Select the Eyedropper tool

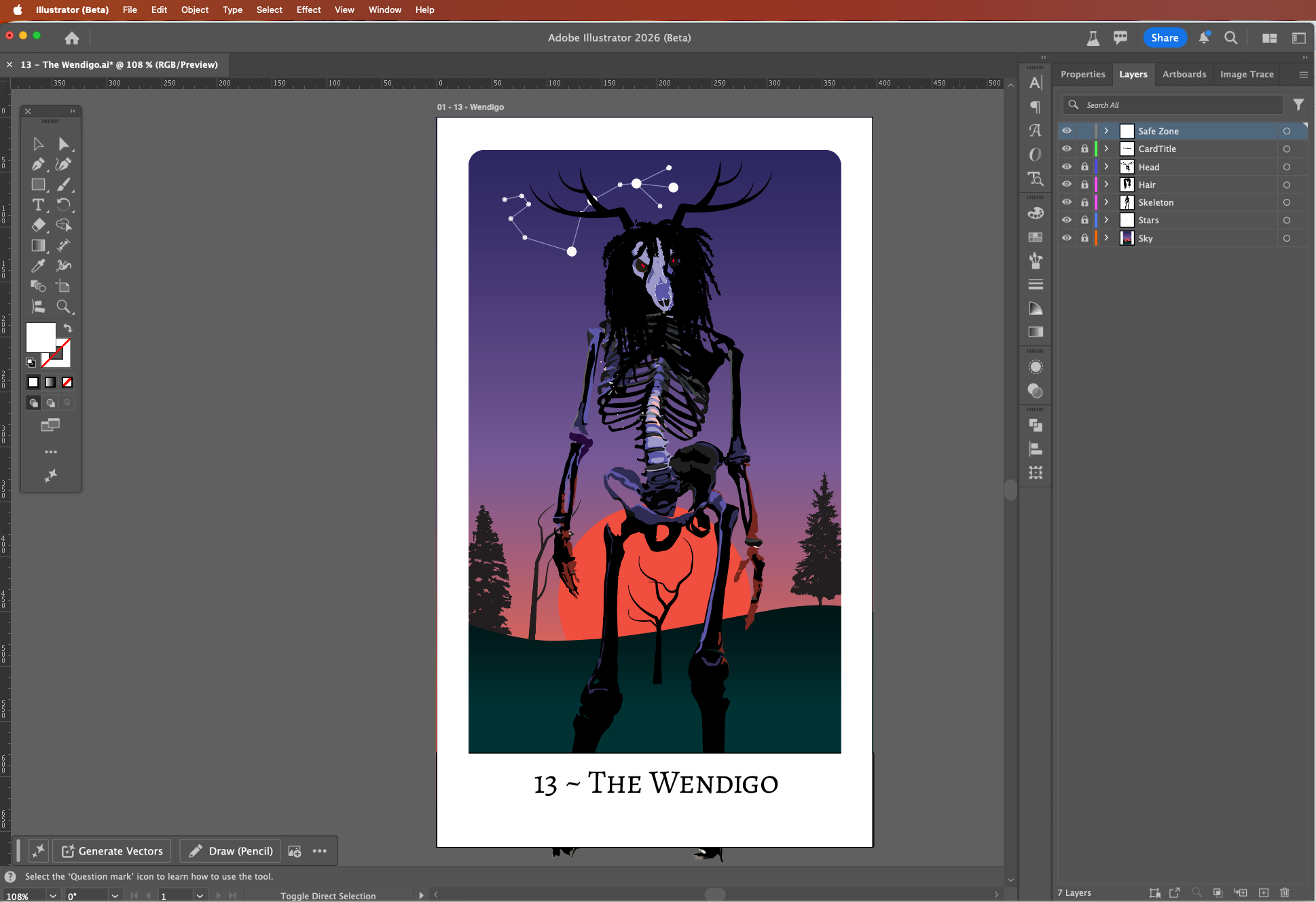(x=38, y=266)
